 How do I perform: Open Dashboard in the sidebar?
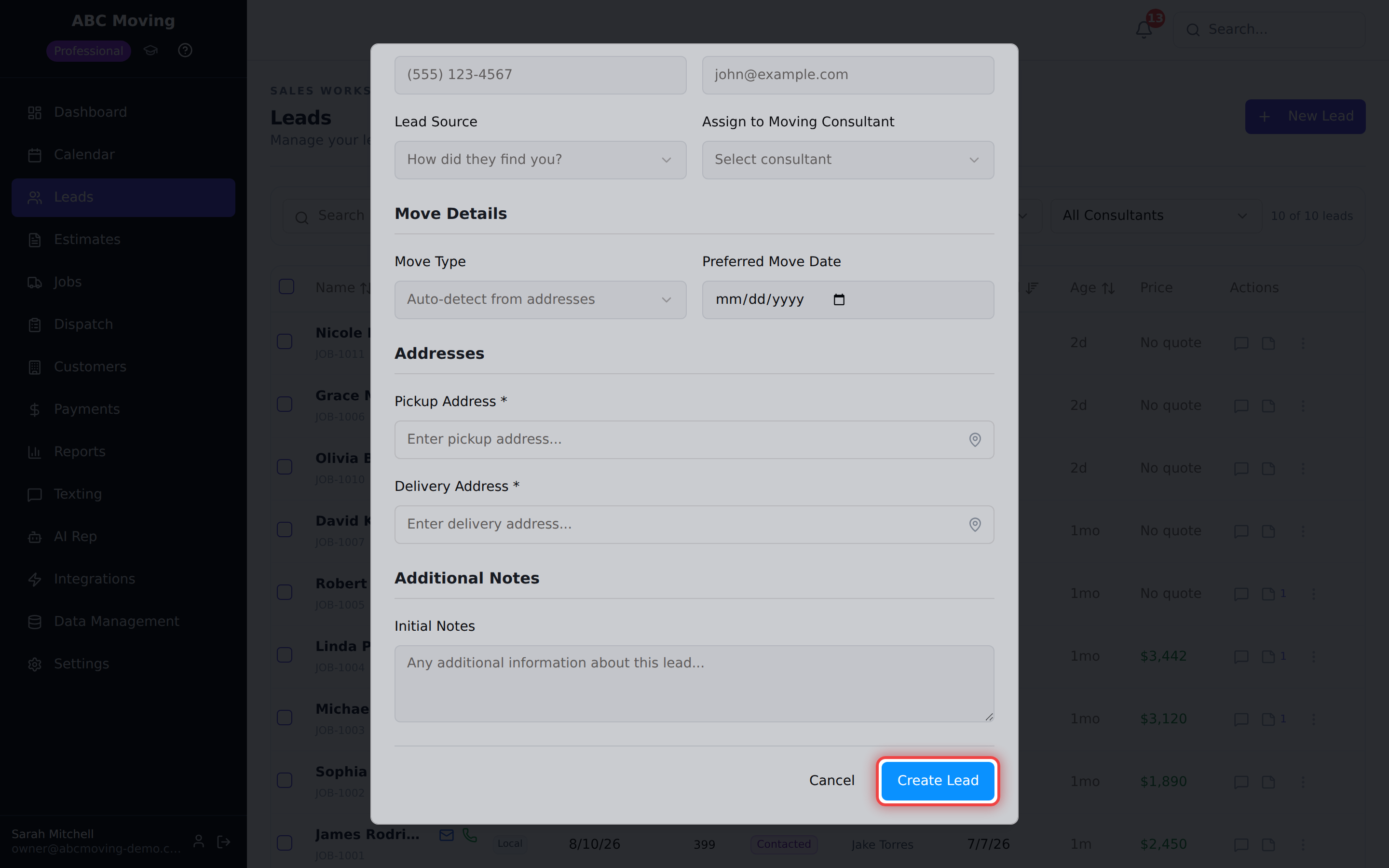[123, 112]
